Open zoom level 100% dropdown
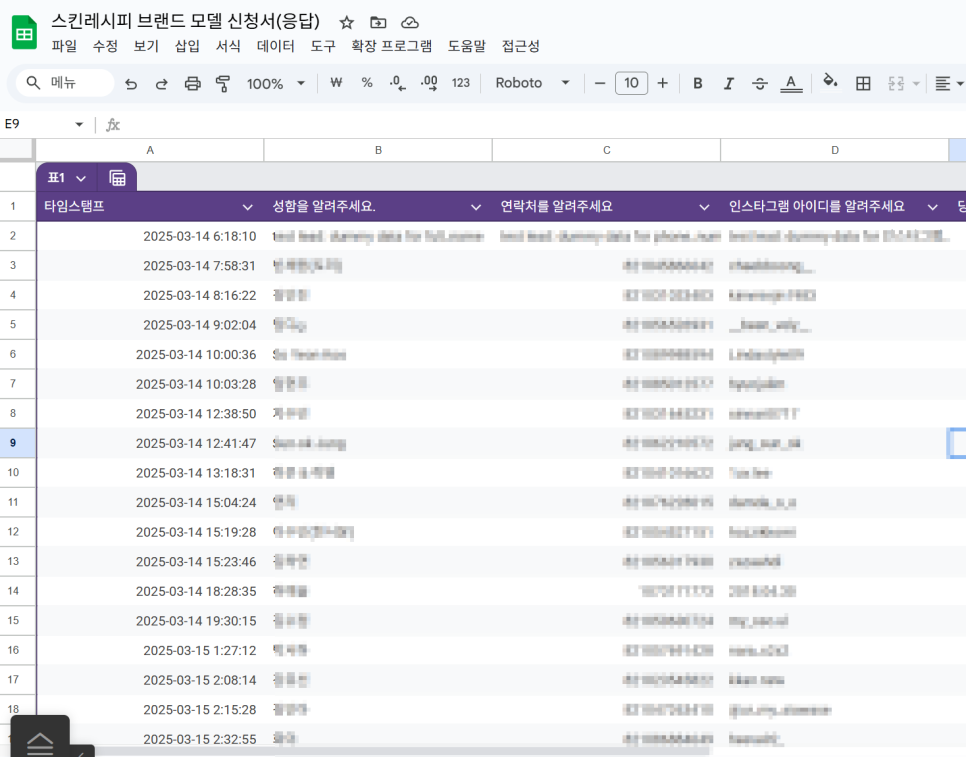Screen dimensions: 966x757 click(276, 83)
